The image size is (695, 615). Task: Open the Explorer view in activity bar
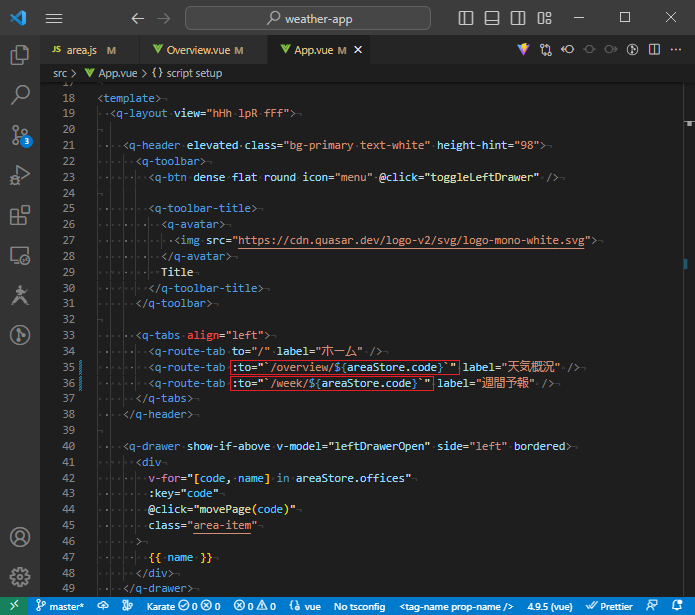[20, 55]
